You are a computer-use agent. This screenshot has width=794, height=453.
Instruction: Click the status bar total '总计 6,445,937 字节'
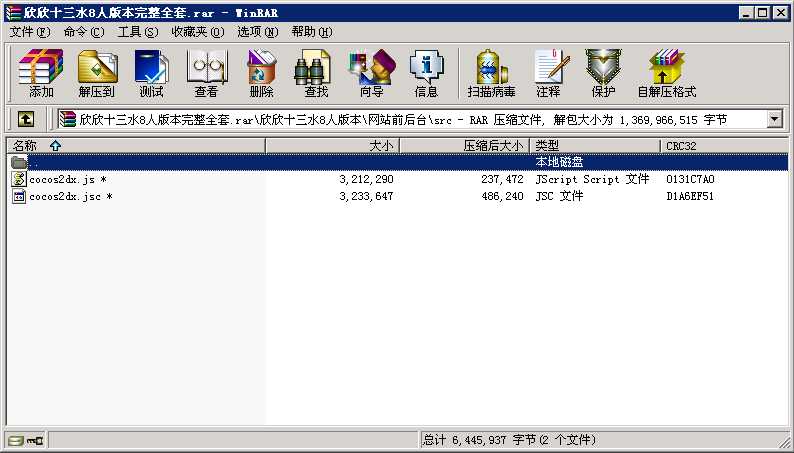tap(479, 440)
